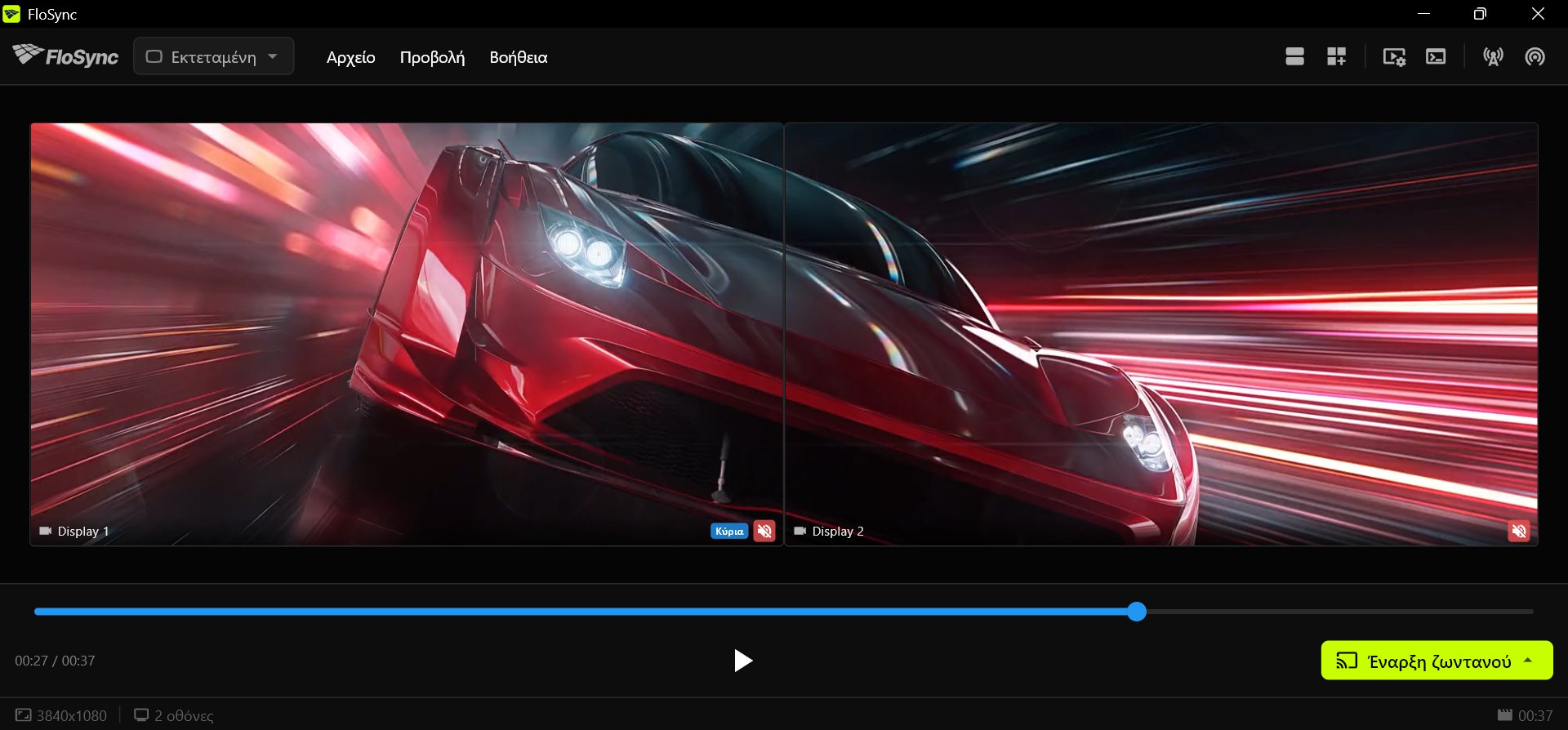Image resolution: width=1568 pixels, height=730 pixels.
Task: Click the 00:27 / 00:37 elapsed time
Action: [55, 661]
